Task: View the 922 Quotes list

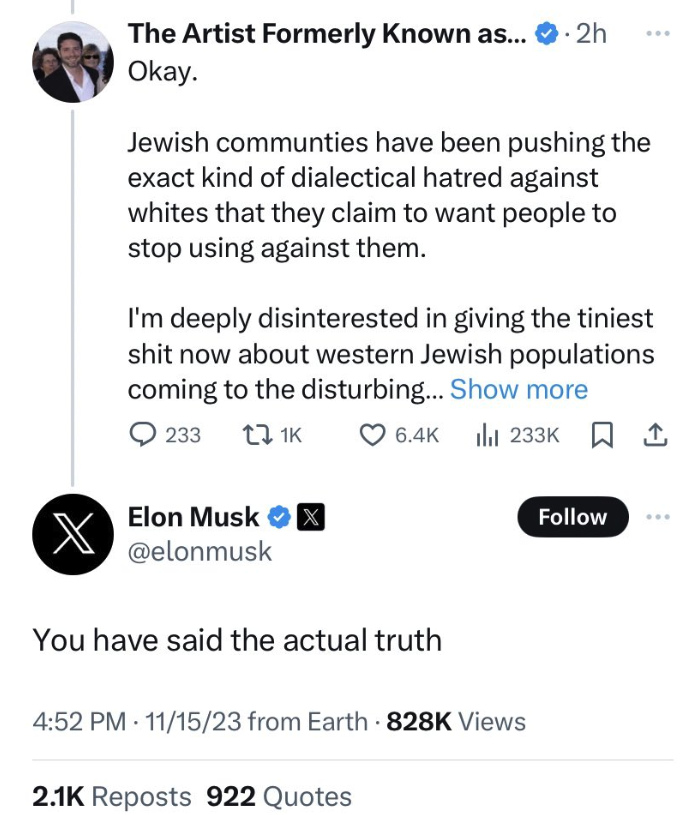Action: coord(279,796)
